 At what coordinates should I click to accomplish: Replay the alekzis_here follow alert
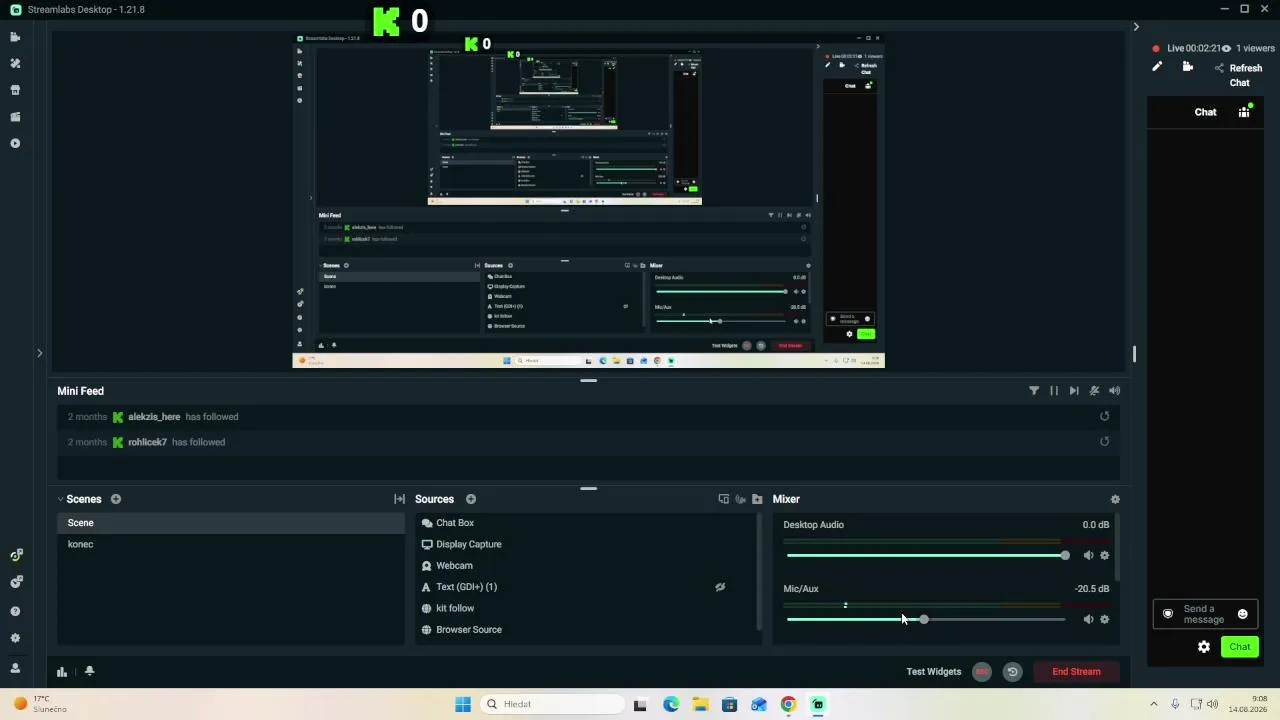pos(1105,416)
